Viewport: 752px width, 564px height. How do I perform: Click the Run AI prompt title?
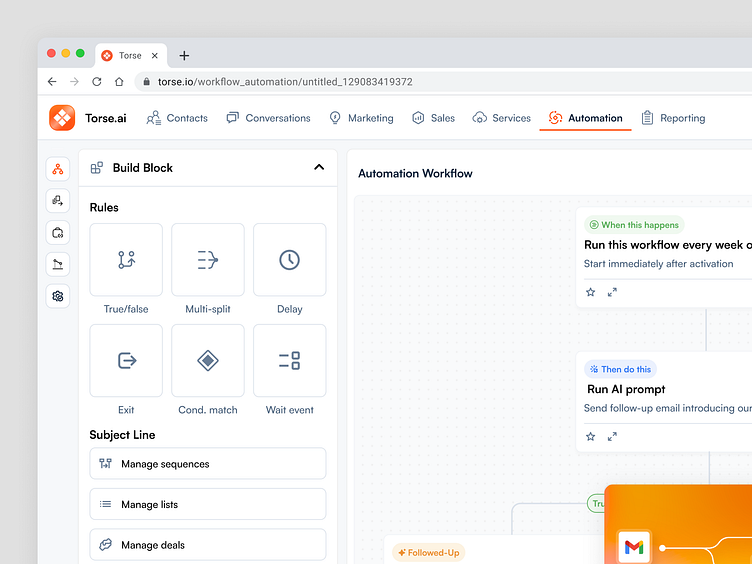point(626,389)
